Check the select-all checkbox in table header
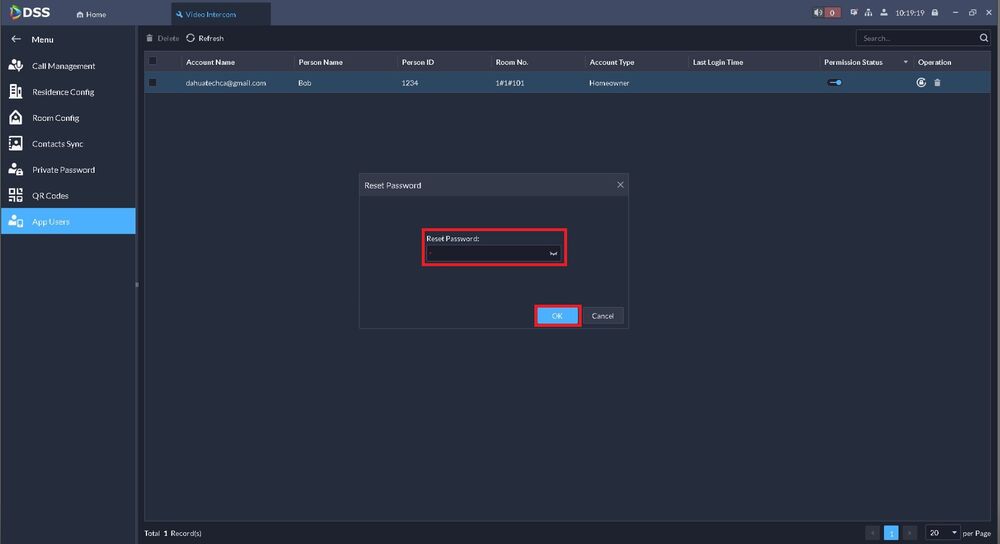This screenshot has width=1000, height=544. pos(153,62)
